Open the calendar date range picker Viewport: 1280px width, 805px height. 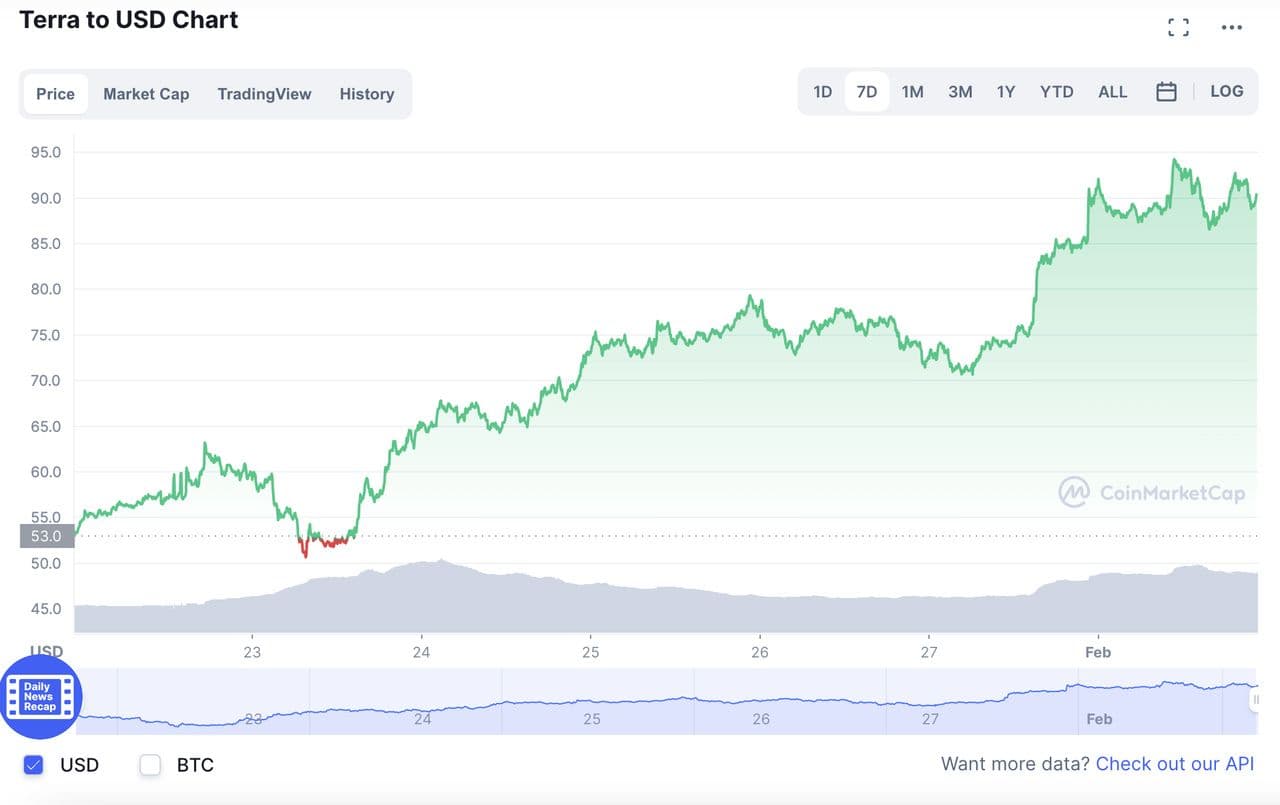[1166, 92]
